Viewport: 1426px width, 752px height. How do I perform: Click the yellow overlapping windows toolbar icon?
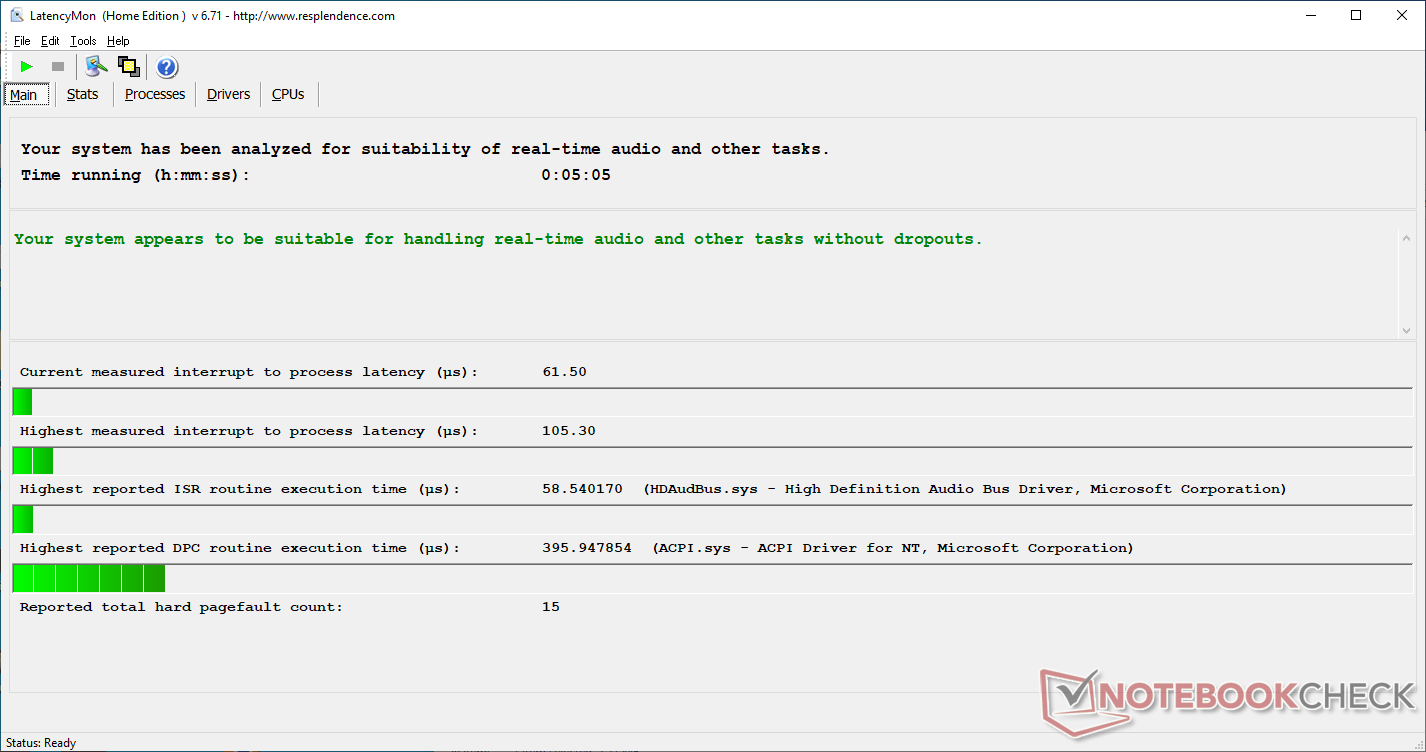click(x=128, y=67)
